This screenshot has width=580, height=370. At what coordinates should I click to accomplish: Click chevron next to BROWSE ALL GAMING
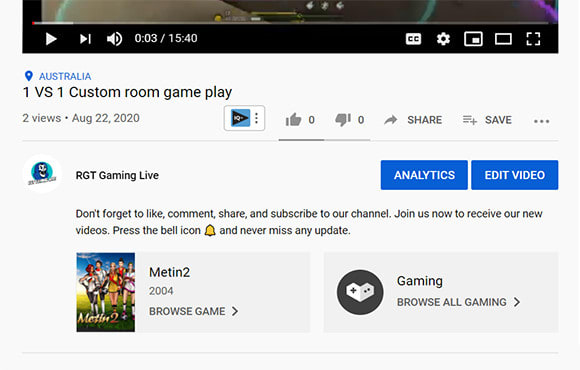click(x=517, y=302)
